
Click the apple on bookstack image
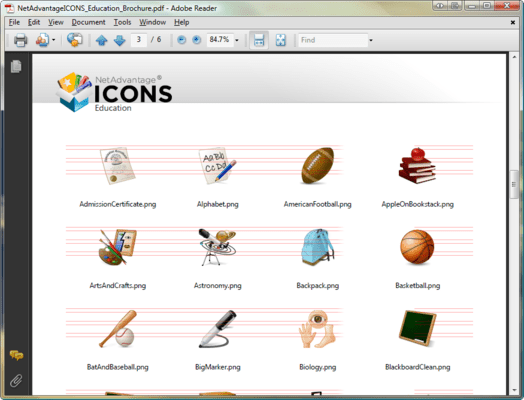tap(417, 165)
